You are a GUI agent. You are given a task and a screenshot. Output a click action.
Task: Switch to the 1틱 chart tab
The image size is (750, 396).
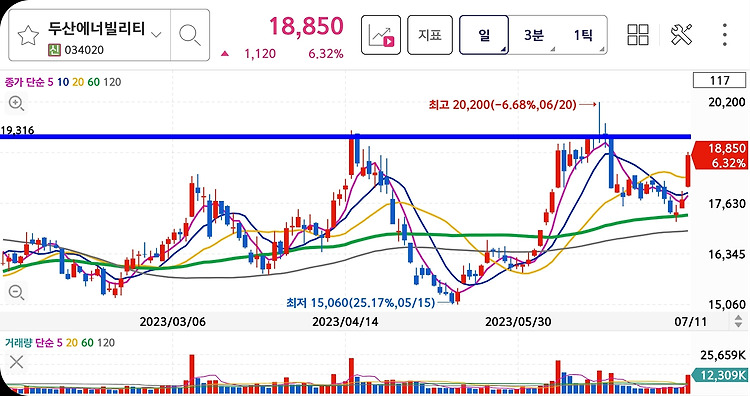click(x=583, y=35)
